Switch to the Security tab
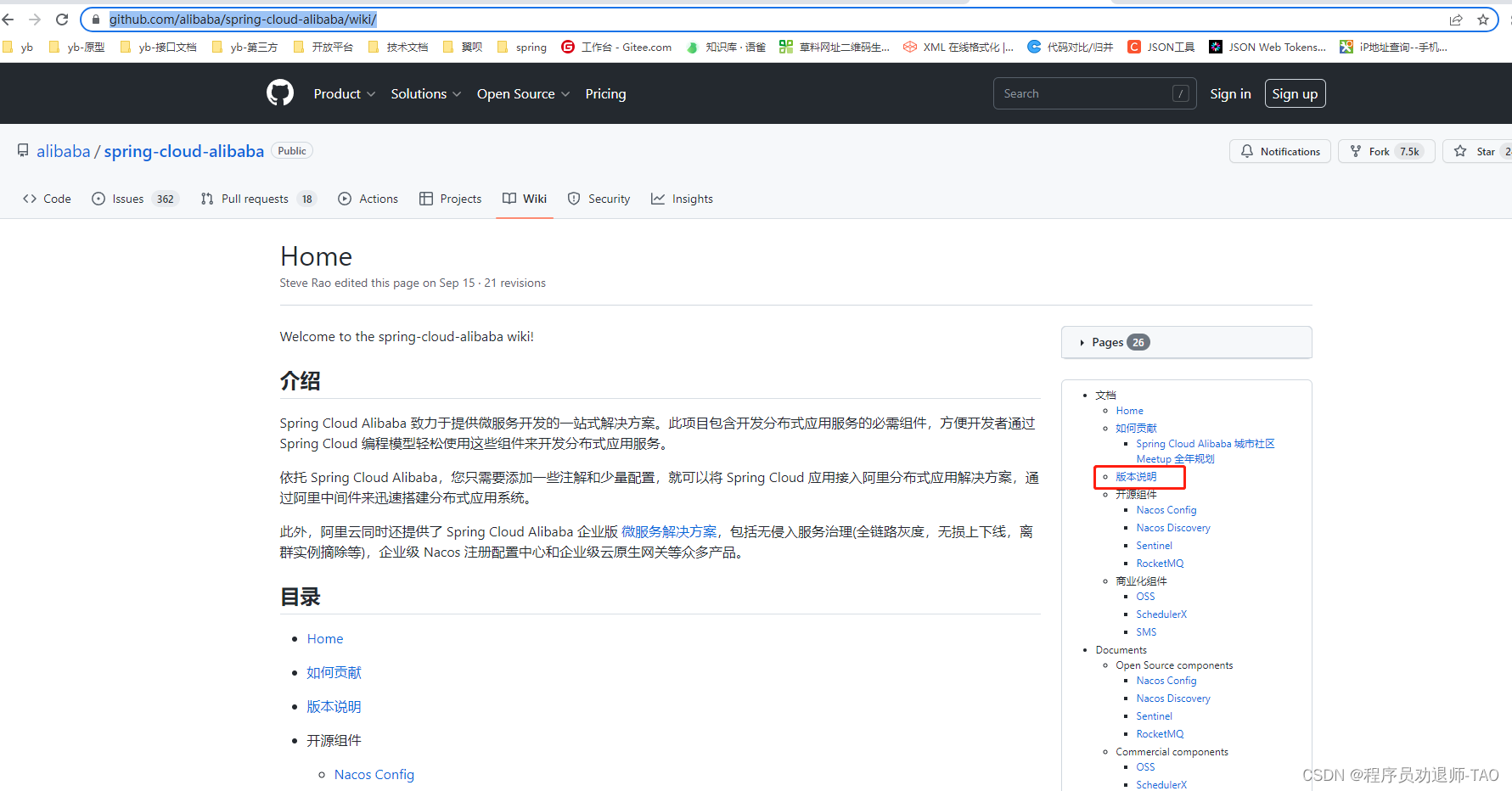This screenshot has width=1512, height=791. click(x=599, y=199)
